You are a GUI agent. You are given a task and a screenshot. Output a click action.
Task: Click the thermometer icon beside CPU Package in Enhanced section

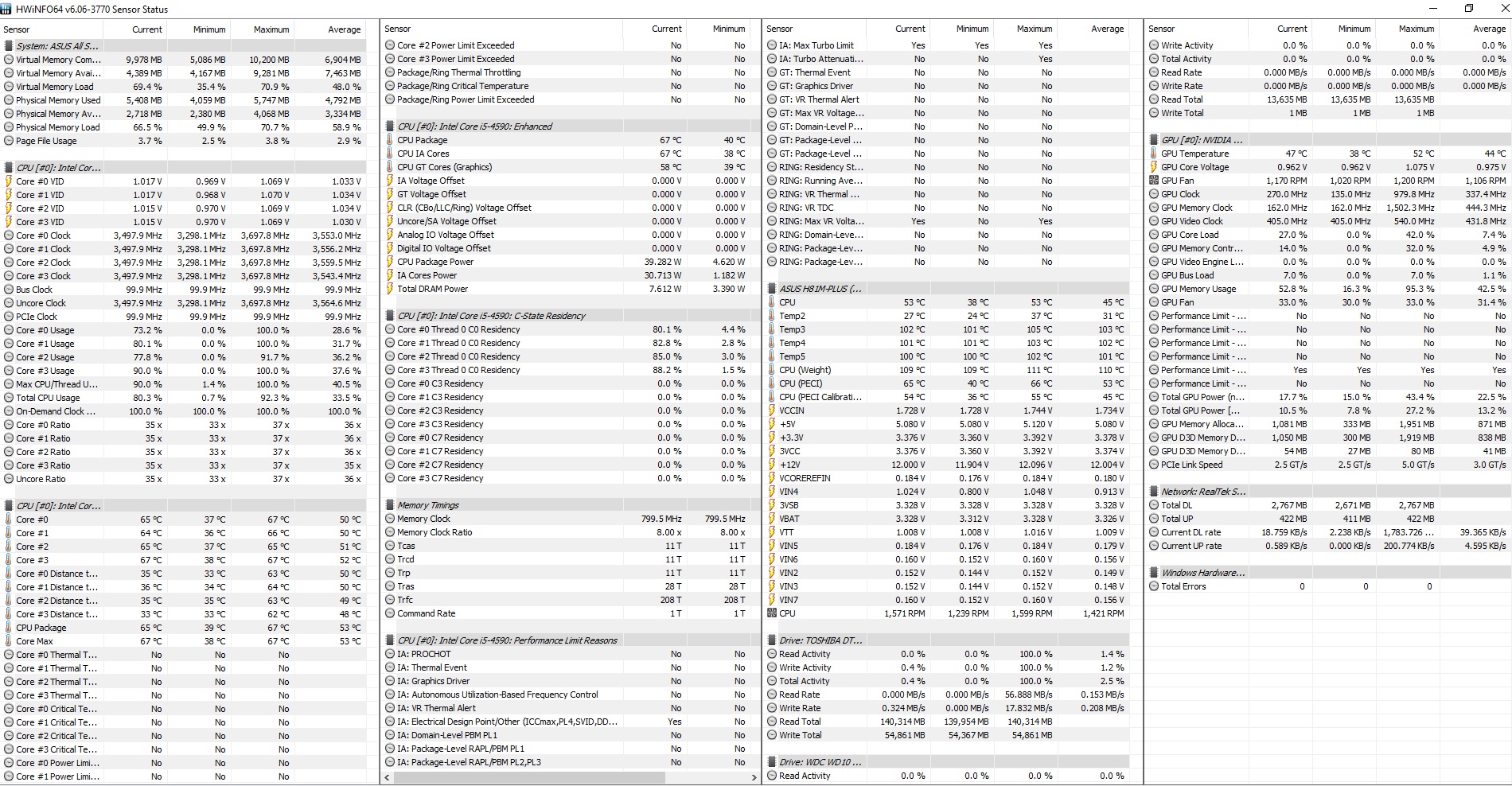click(390, 140)
